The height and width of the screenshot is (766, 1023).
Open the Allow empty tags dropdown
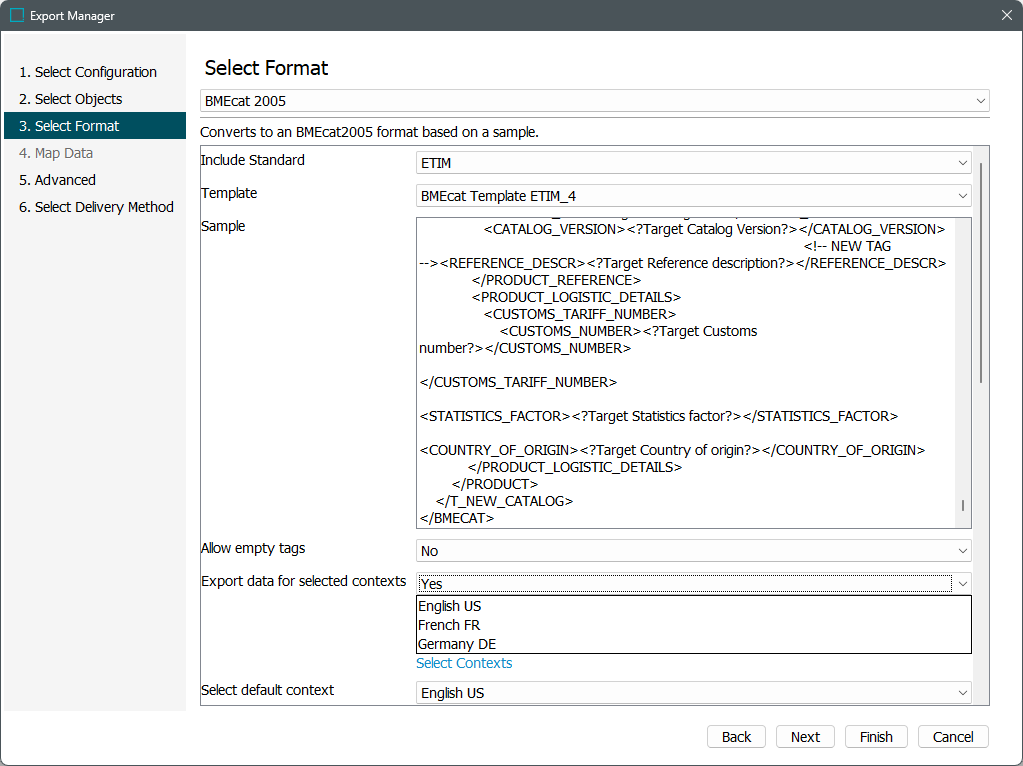tap(693, 551)
